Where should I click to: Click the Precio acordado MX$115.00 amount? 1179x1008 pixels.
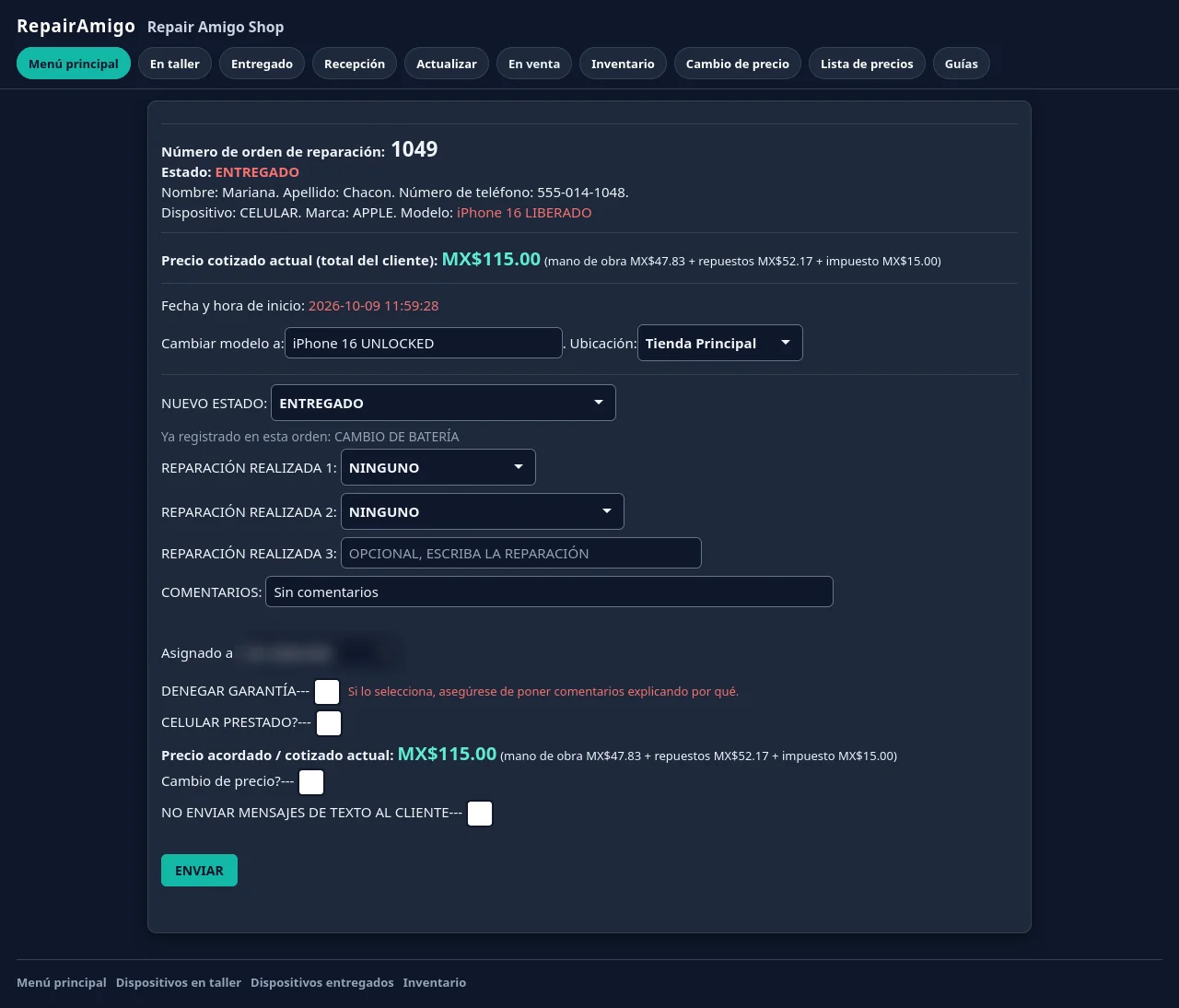447,754
